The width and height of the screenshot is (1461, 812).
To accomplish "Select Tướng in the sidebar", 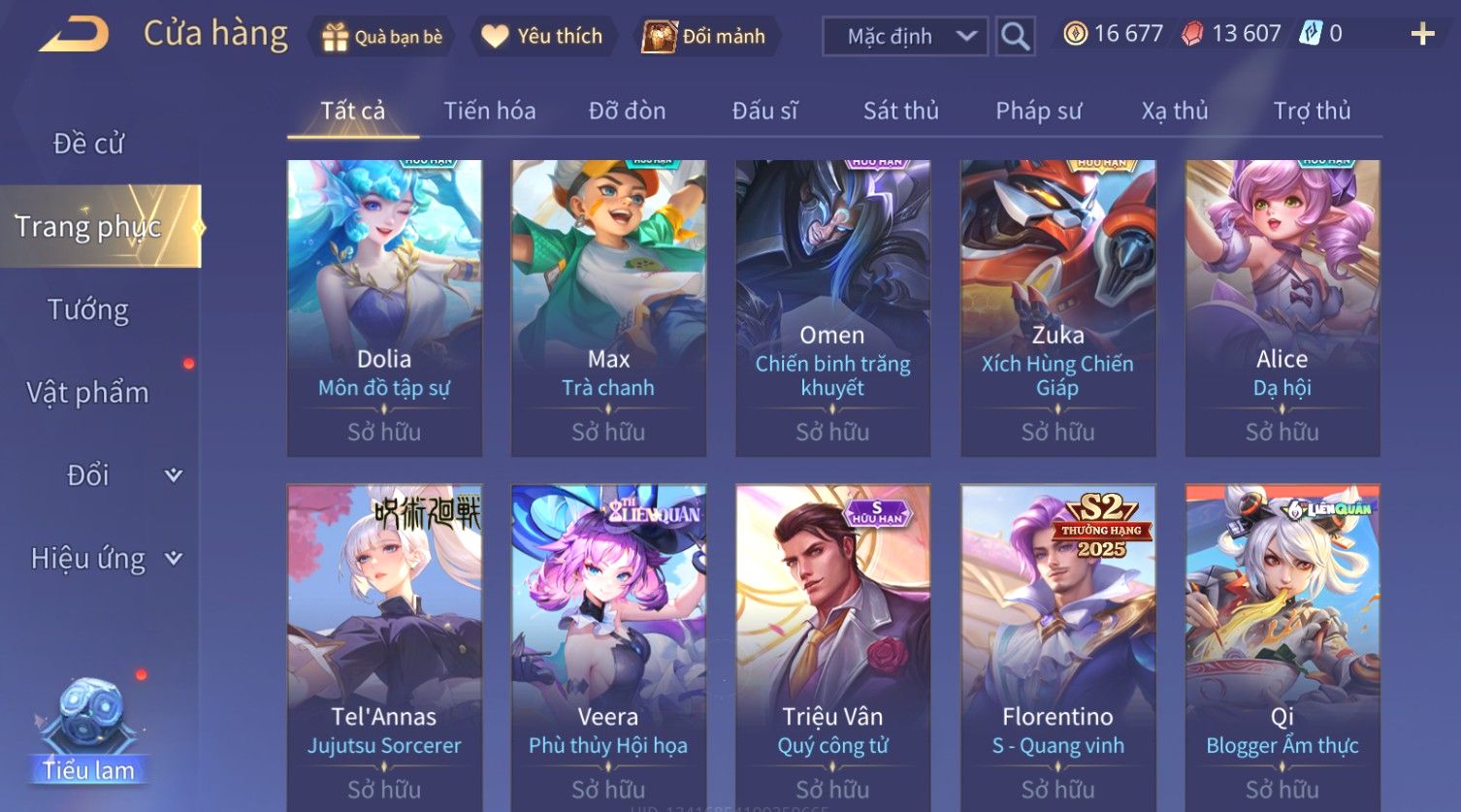I will [88, 310].
